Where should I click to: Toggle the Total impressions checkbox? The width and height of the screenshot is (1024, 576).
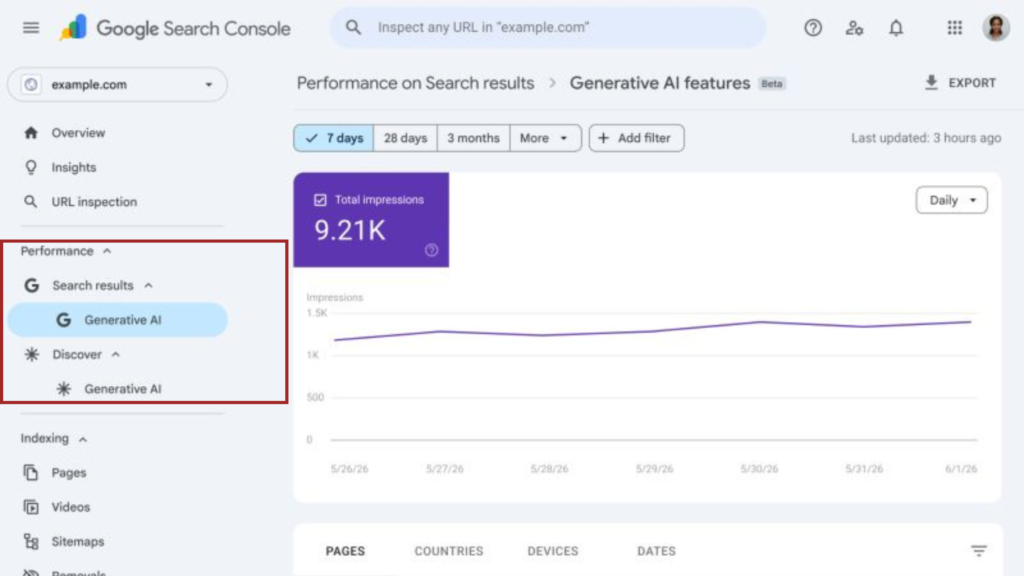320,200
